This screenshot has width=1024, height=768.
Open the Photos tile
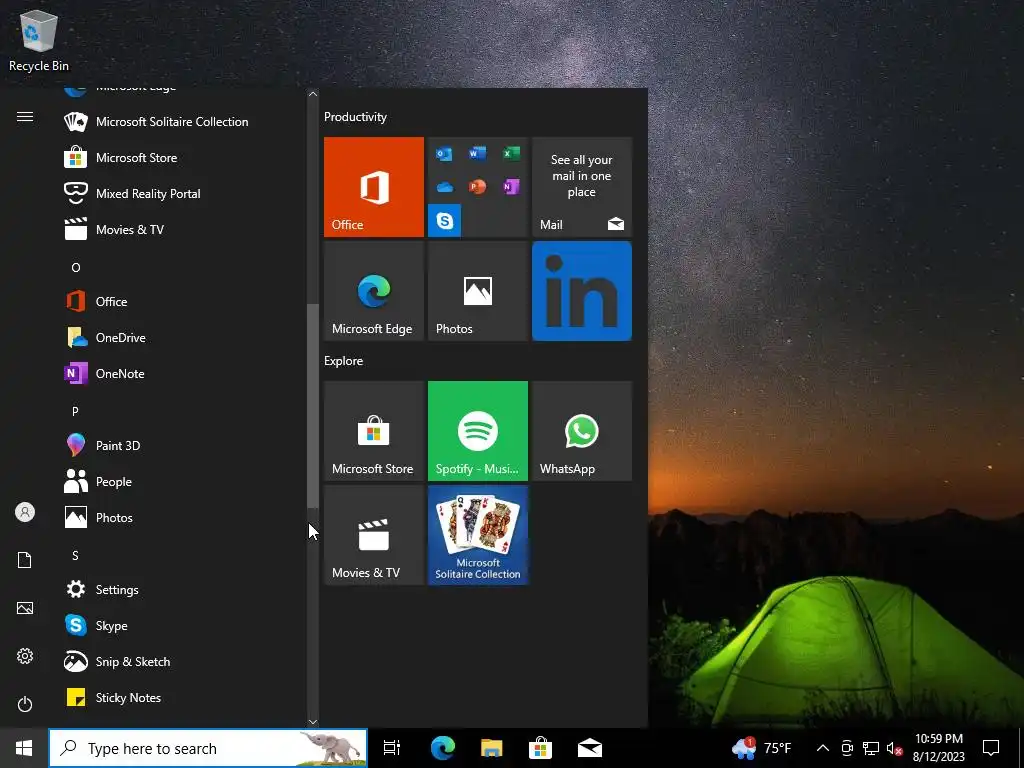[477, 291]
